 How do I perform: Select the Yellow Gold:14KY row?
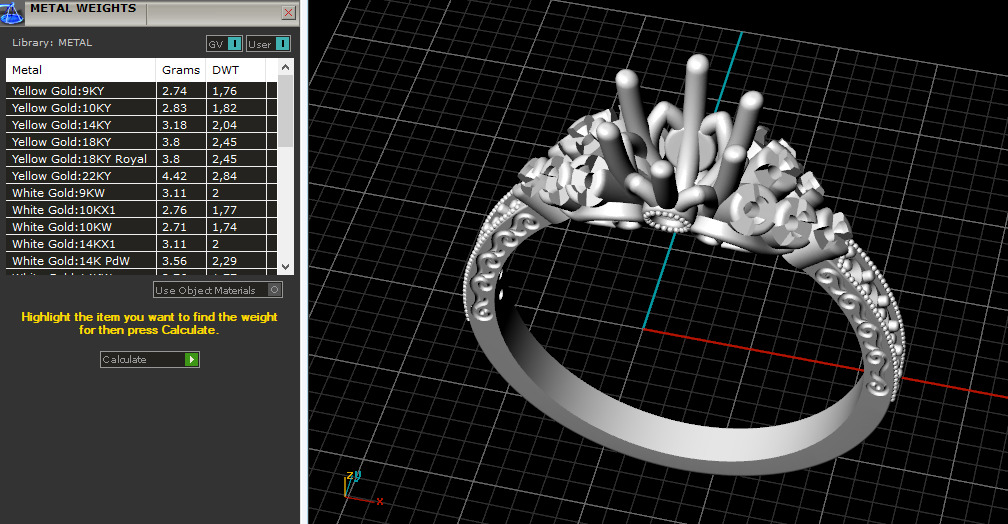point(141,125)
